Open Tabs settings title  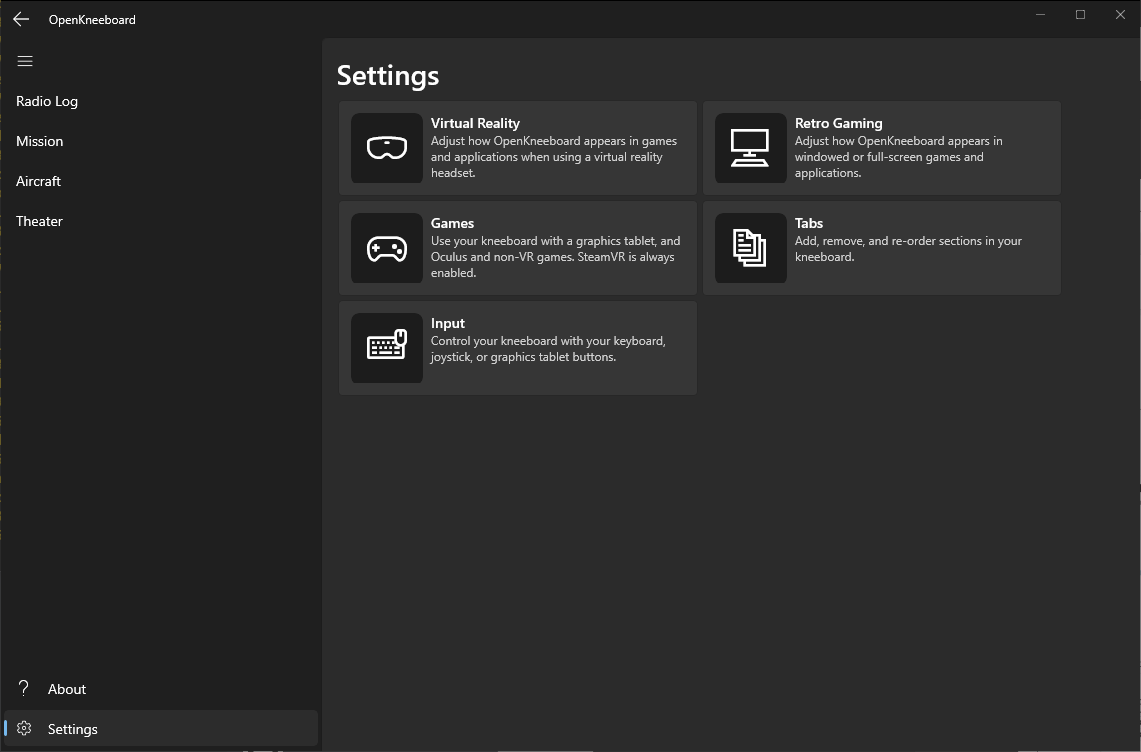click(808, 223)
